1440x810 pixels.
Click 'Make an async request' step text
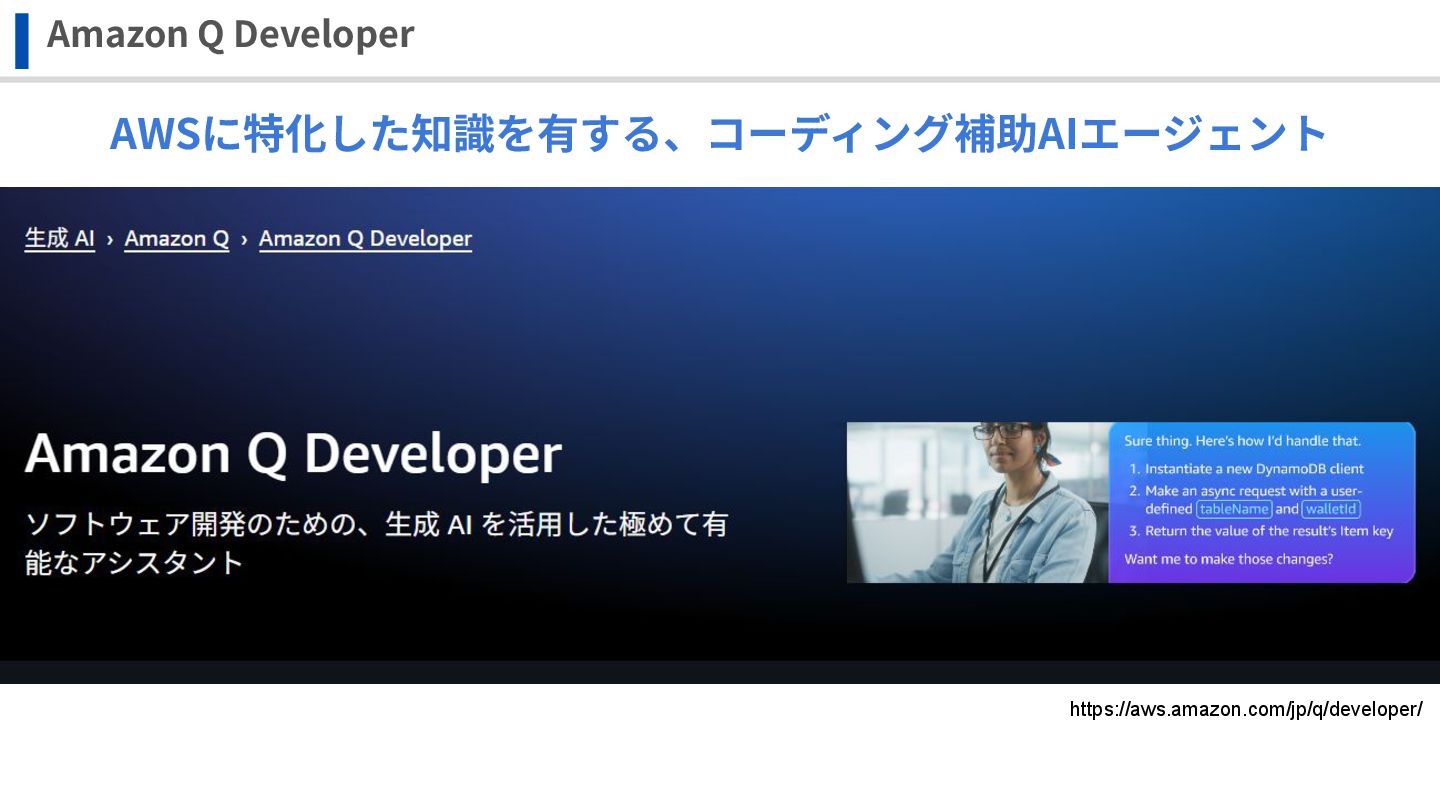(1254, 499)
